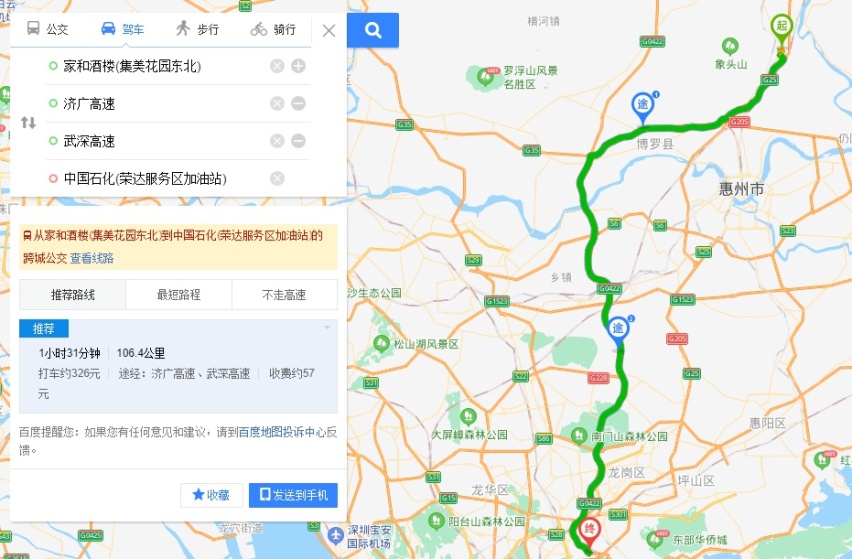The height and width of the screenshot is (559, 852).
Task: Remove the 武深高速 waypoint with minus icon
Action: coord(298,141)
